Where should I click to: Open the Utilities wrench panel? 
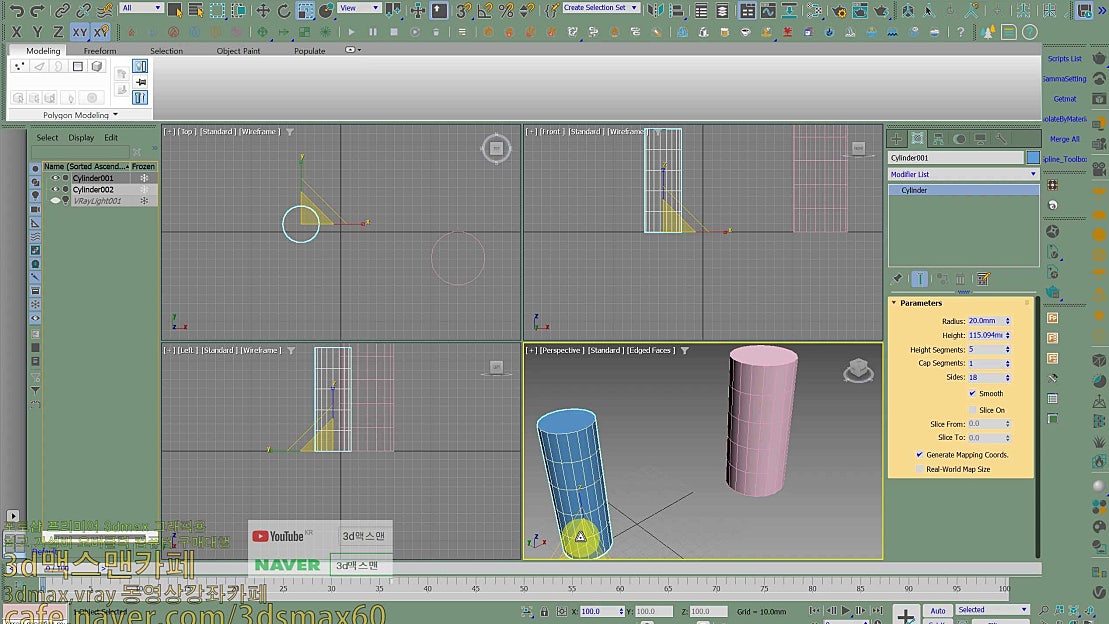1003,140
